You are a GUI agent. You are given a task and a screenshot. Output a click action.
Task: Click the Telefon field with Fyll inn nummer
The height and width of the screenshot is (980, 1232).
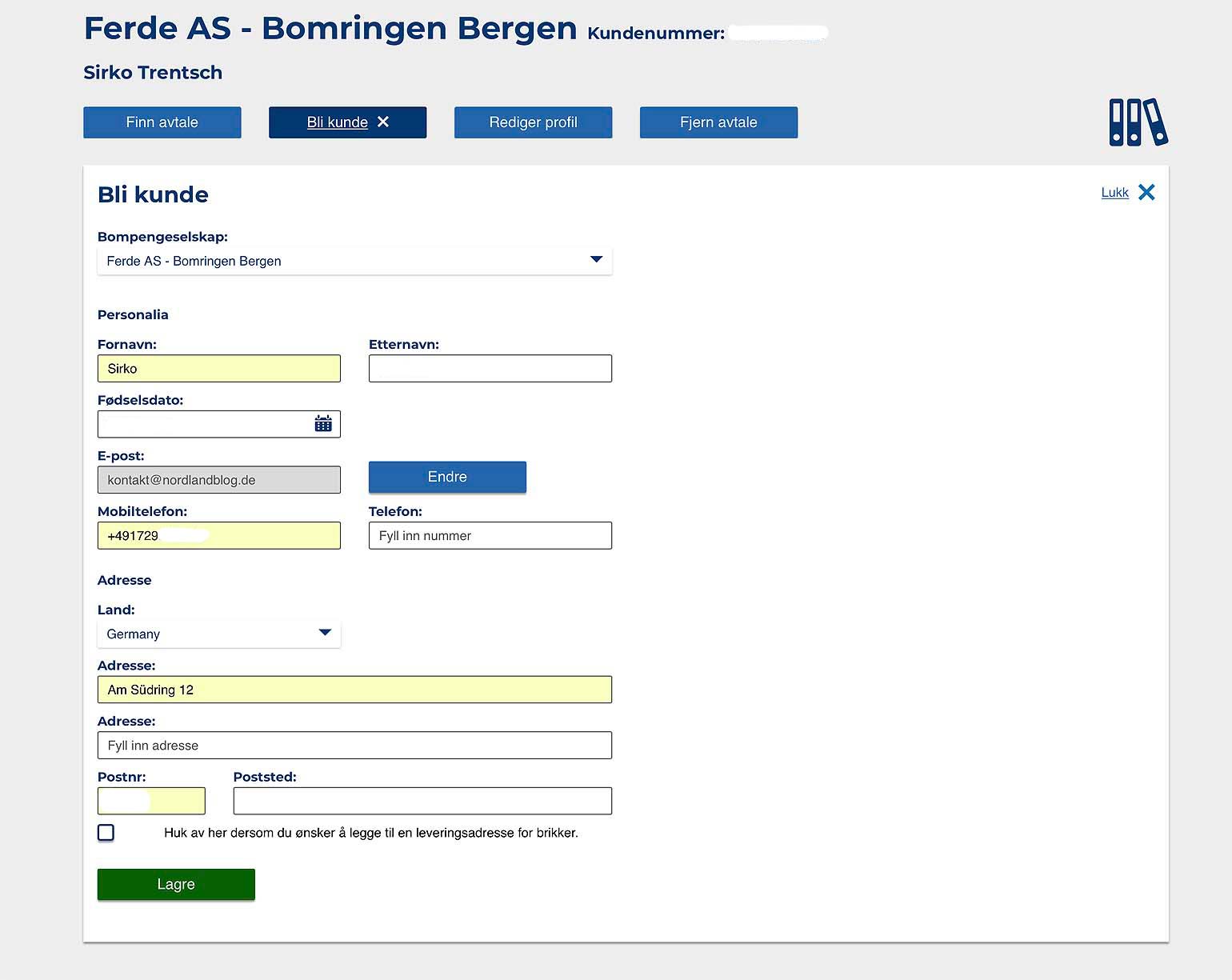(x=490, y=535)
